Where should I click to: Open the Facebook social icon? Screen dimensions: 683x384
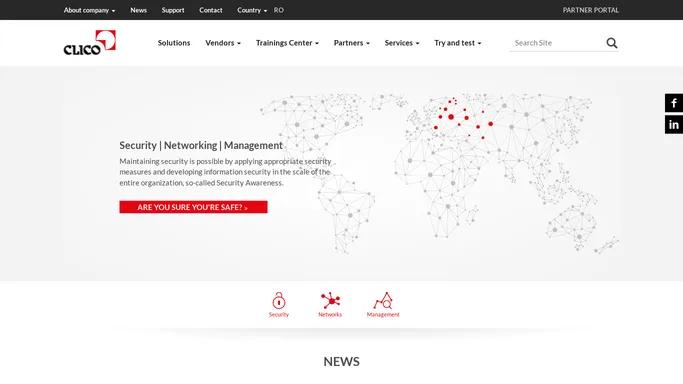[x=674, y=103]
